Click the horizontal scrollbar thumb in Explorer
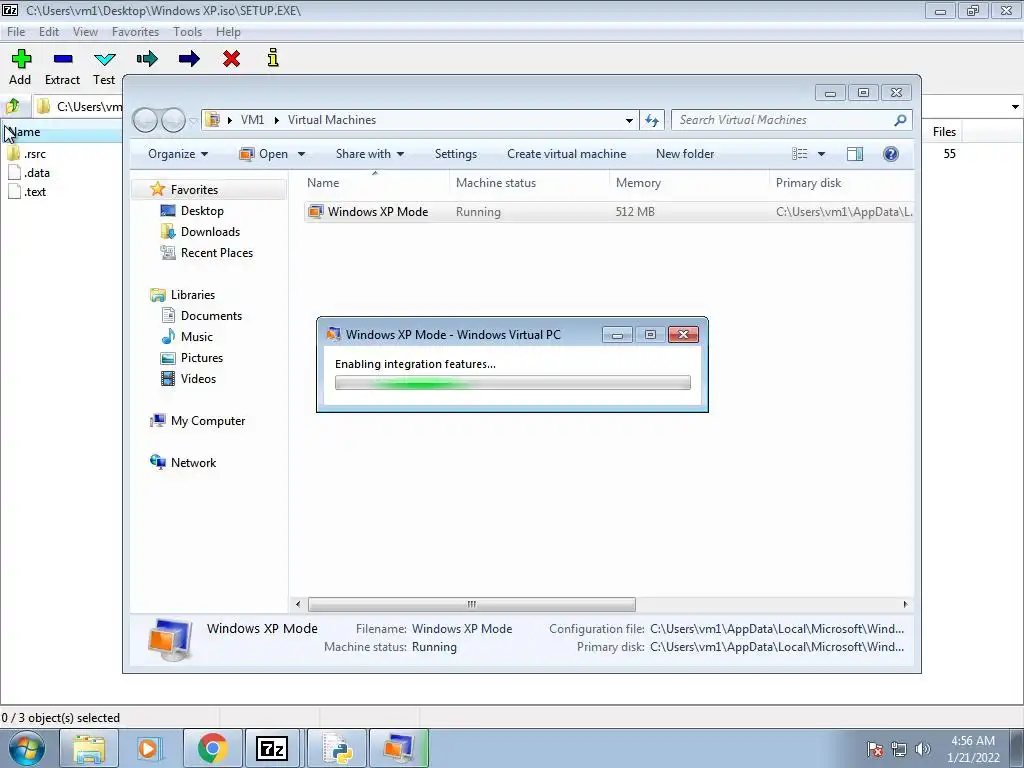Screen dimensions: 1024x768 coord(472,604)
